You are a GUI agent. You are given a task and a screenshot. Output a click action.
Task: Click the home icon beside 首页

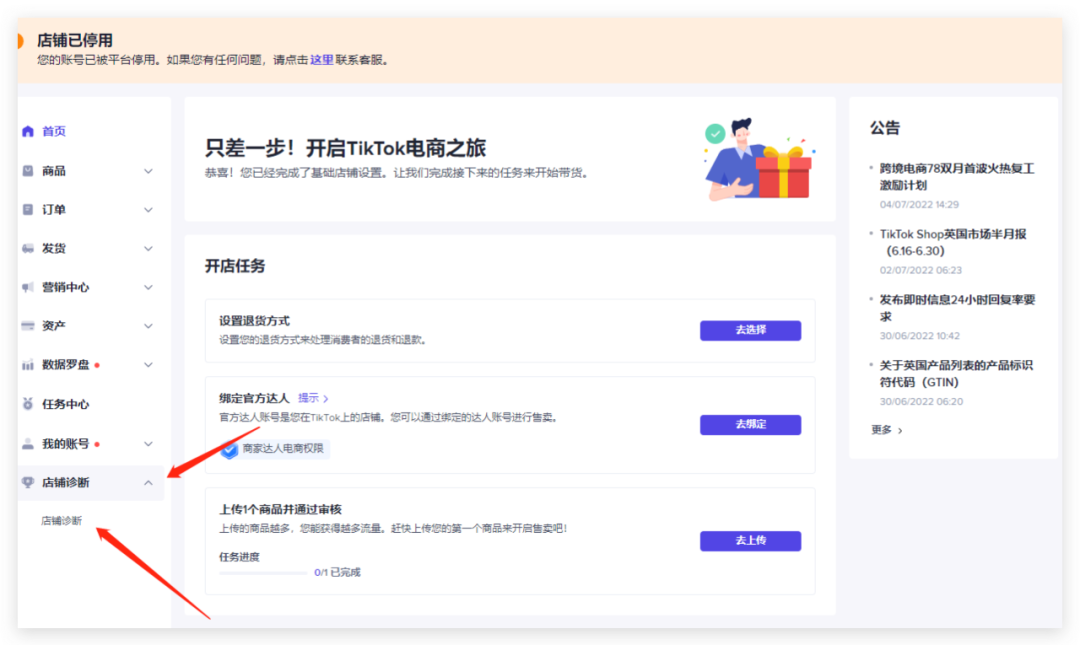coord(28,131)
